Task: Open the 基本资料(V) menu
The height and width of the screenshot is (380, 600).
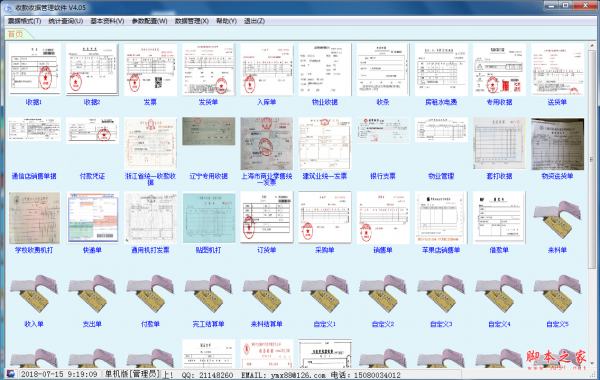Action: pyautogui.click(x=107, y=21)
